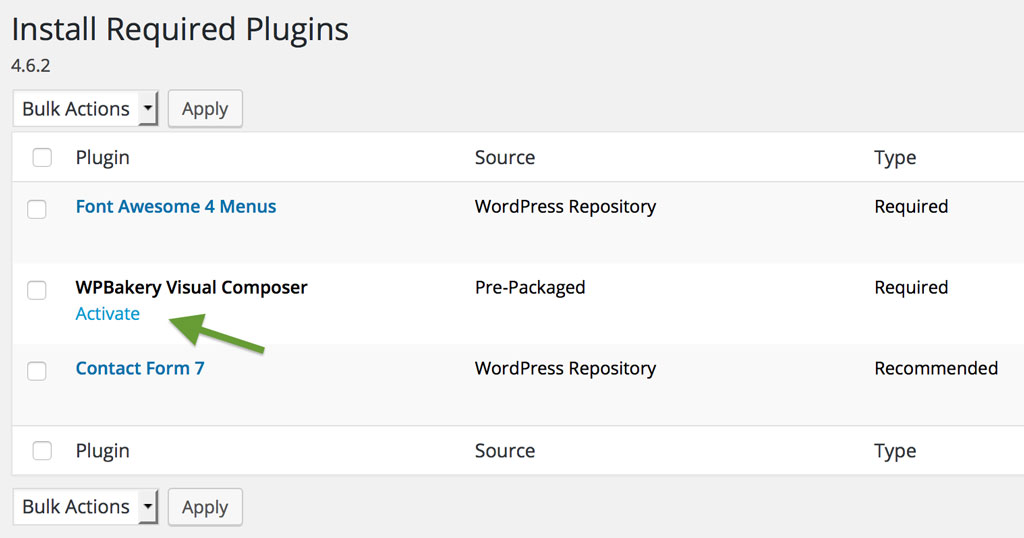Check the select-all checkbox in table footer
Image resolution: width=1024 pixels, height=538 pixels.
pyautogui.click(x=42, y=451)
